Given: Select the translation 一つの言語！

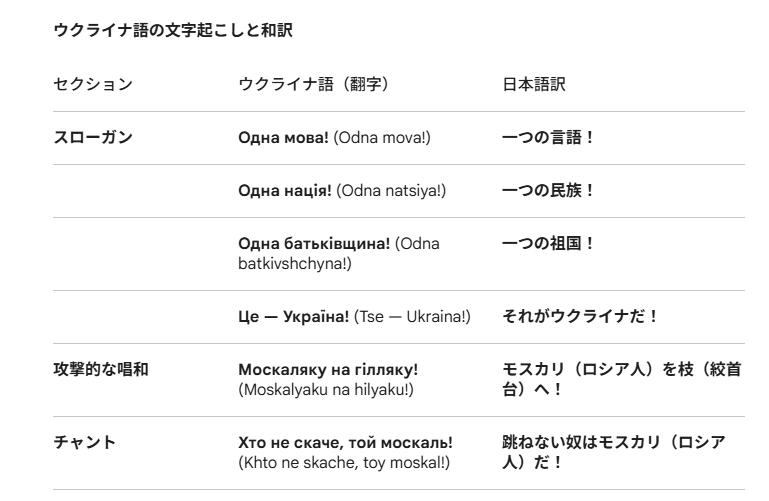Looking at the screenshot, I should point(548,137).
